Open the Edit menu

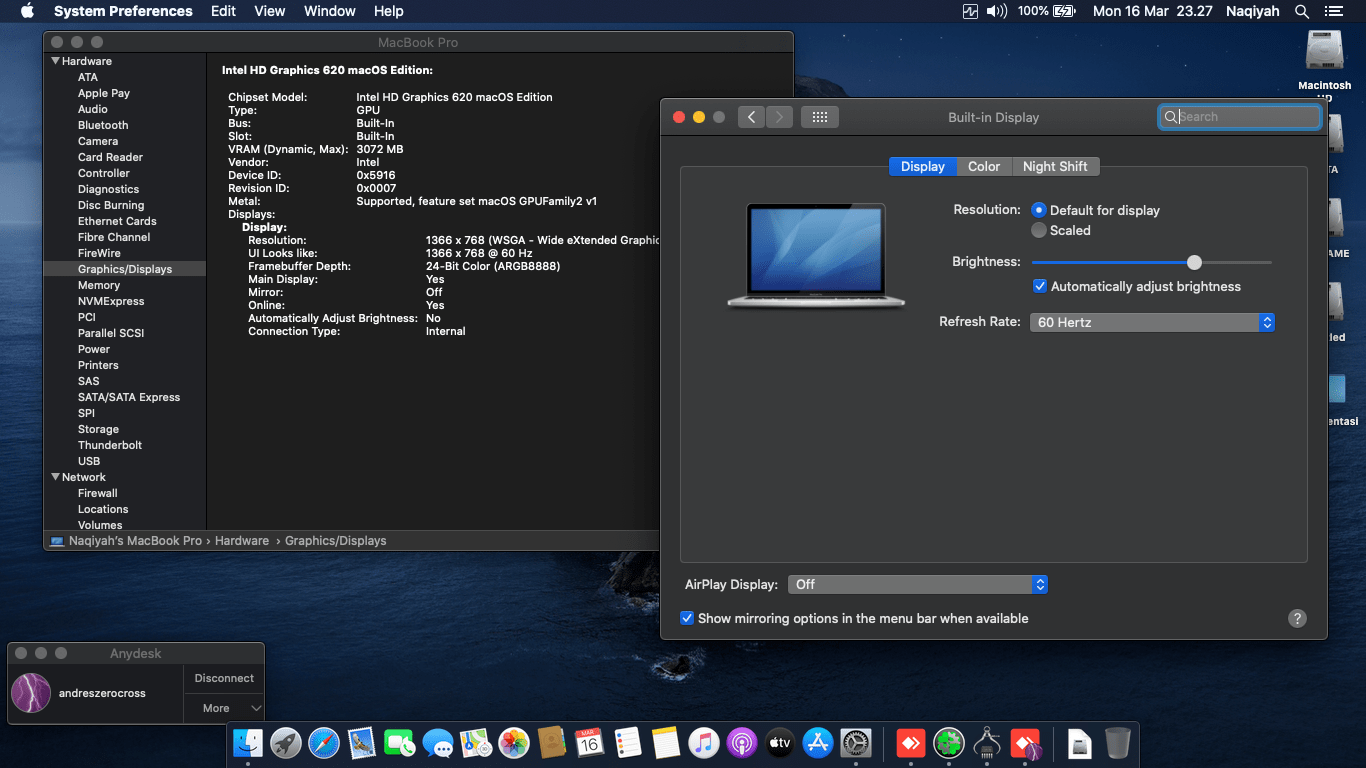(x=224, y=11)
